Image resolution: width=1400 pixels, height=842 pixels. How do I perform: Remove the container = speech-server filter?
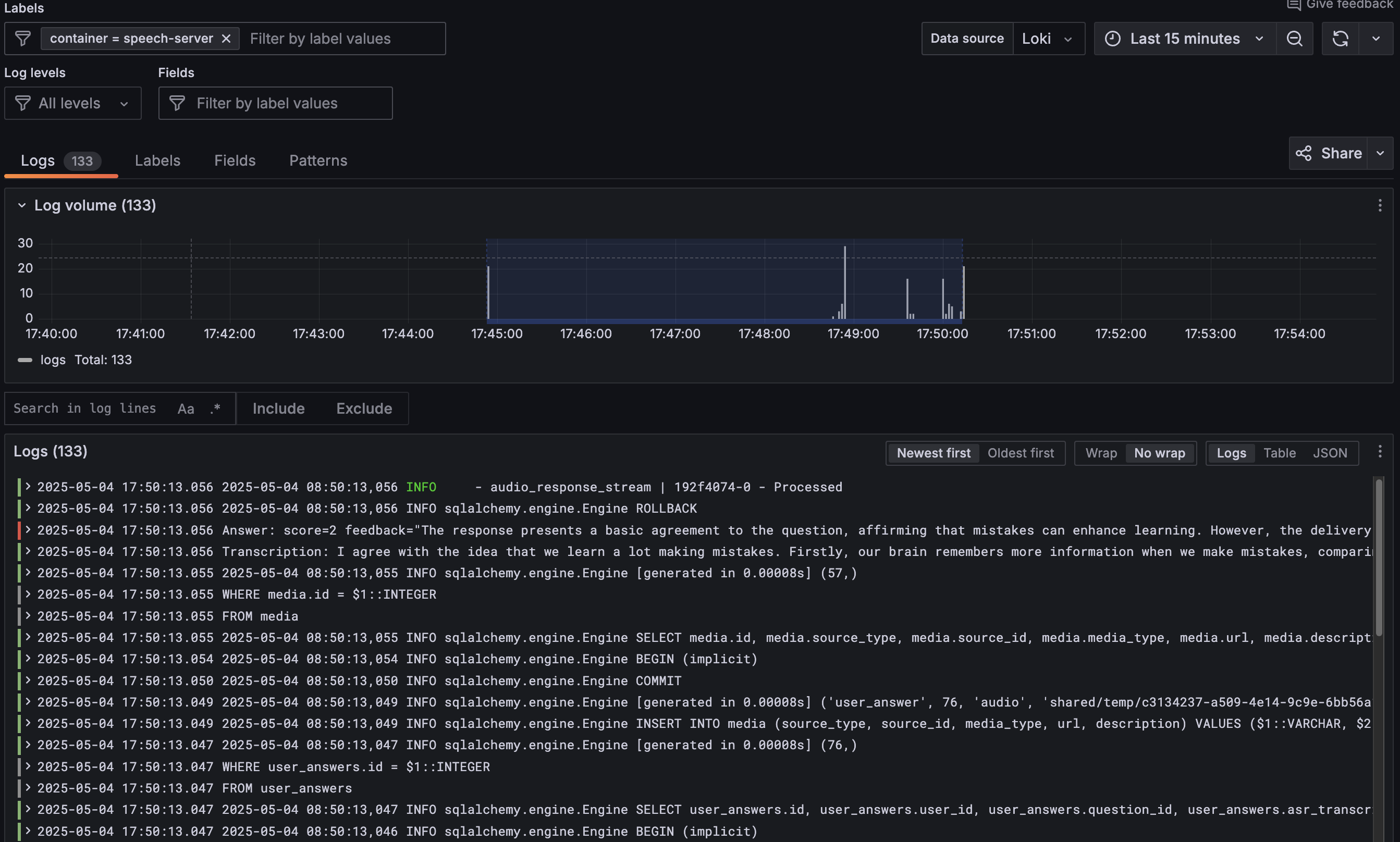(226, 39)
